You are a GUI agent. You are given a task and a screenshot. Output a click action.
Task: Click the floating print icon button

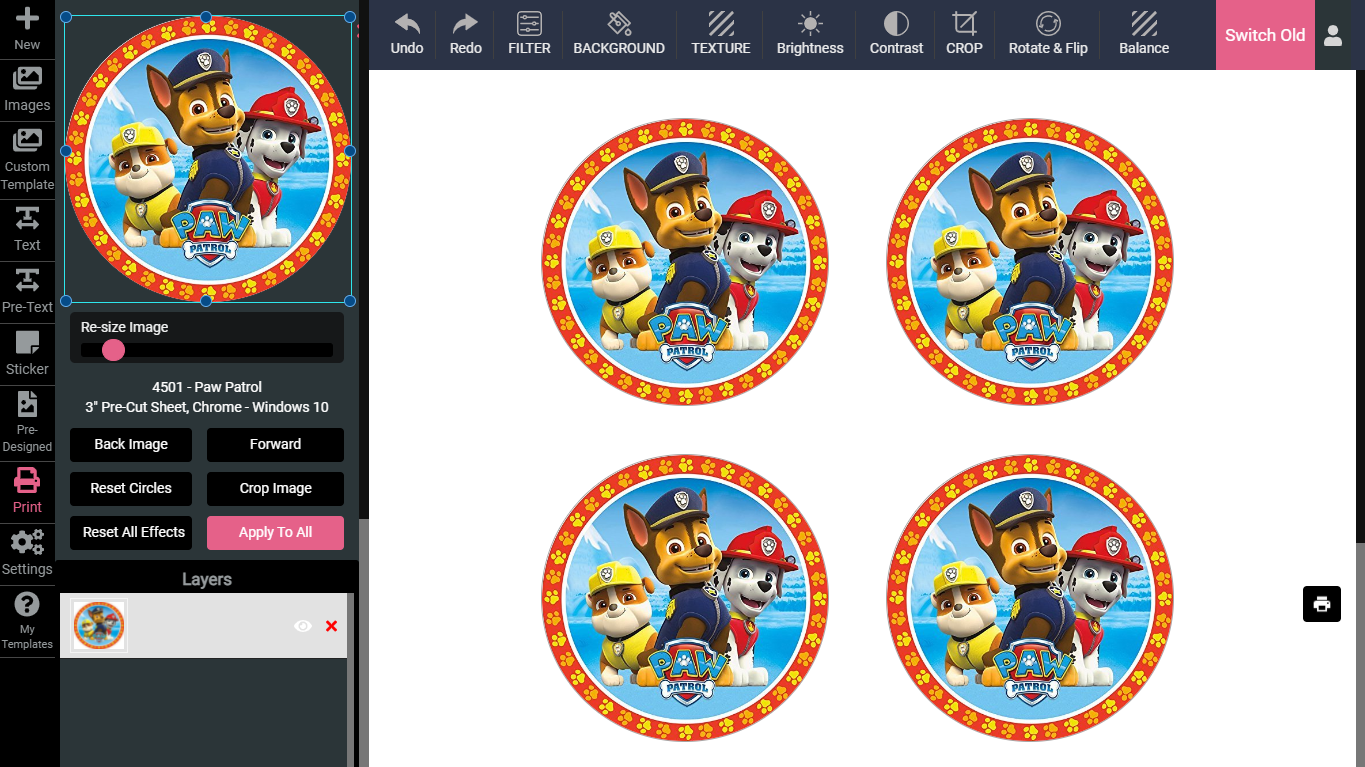click(1321, 604)
